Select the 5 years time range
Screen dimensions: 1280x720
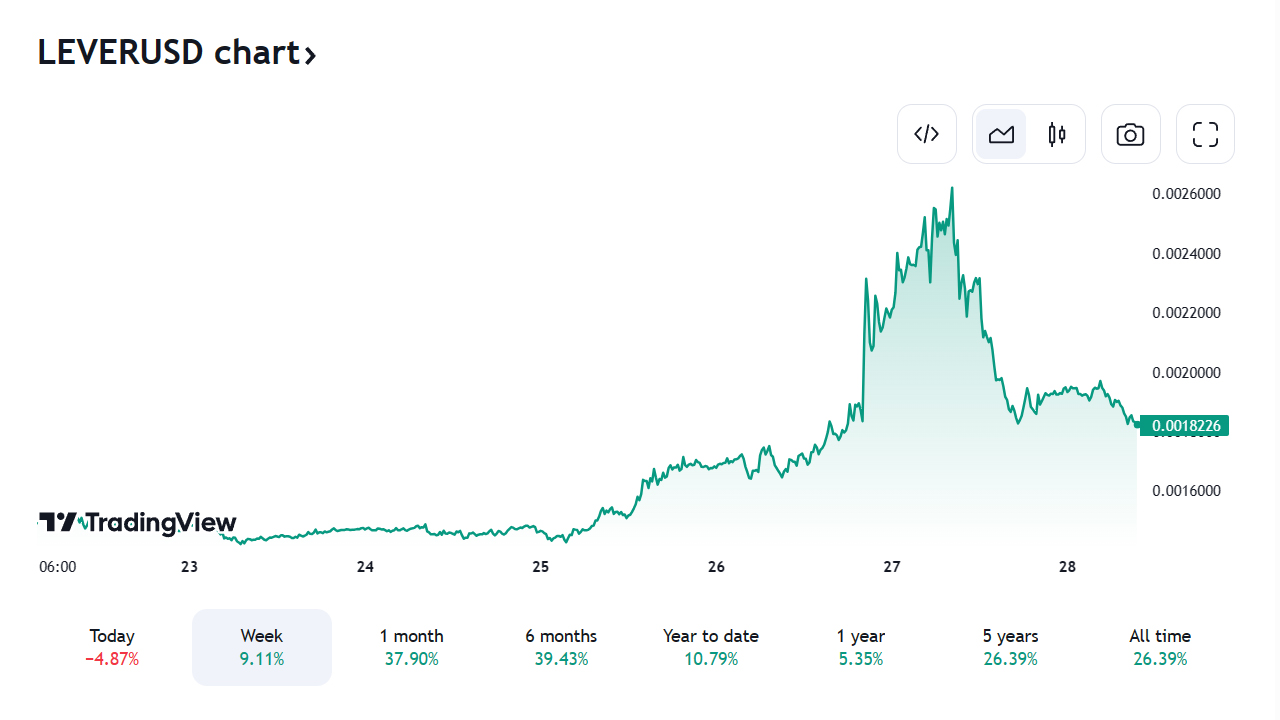[x=1010, y=647]
